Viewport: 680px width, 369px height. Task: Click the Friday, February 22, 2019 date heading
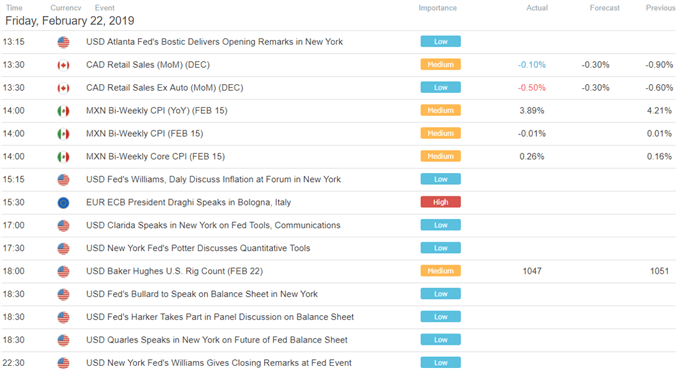pyautogui.click(x=70, y=21)
